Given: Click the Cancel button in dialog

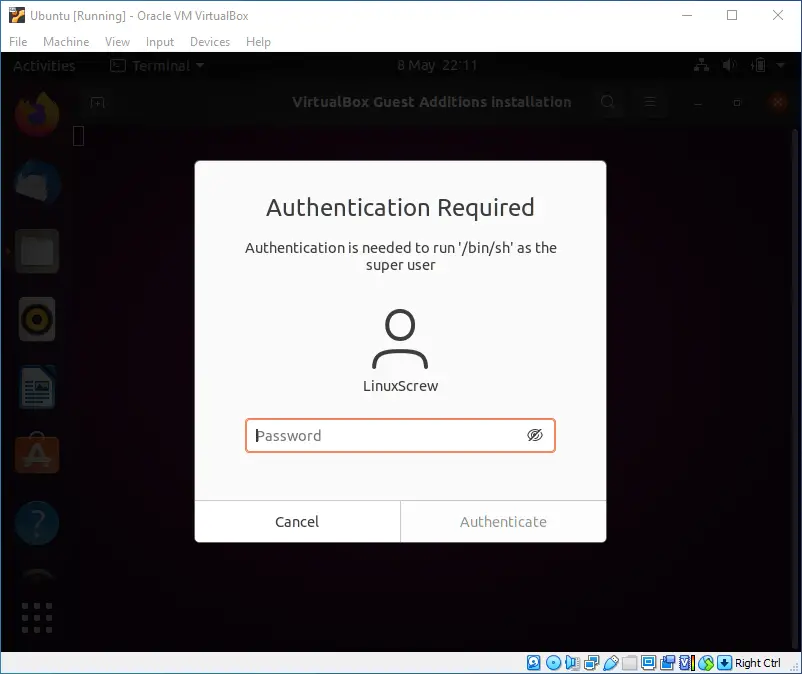Looking at the screenshot, I should click(x=297, y=522).
